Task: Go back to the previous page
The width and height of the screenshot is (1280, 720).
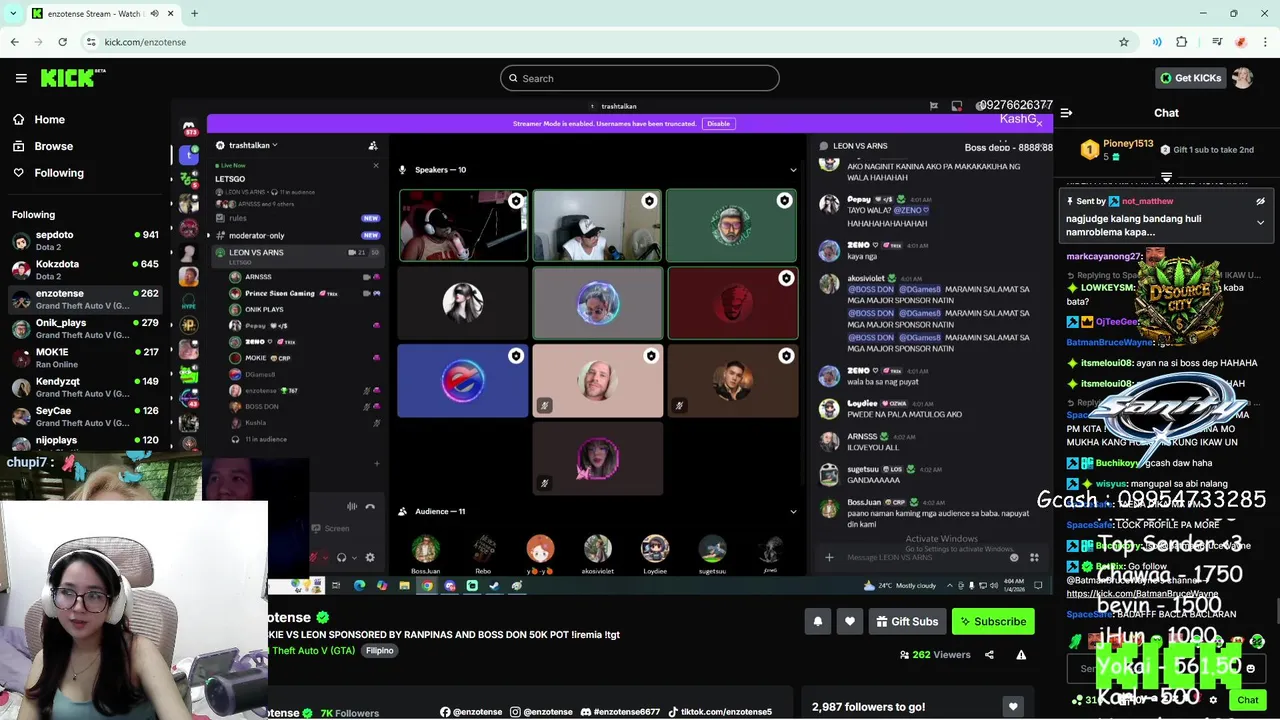Action: [x=14, y=42]
